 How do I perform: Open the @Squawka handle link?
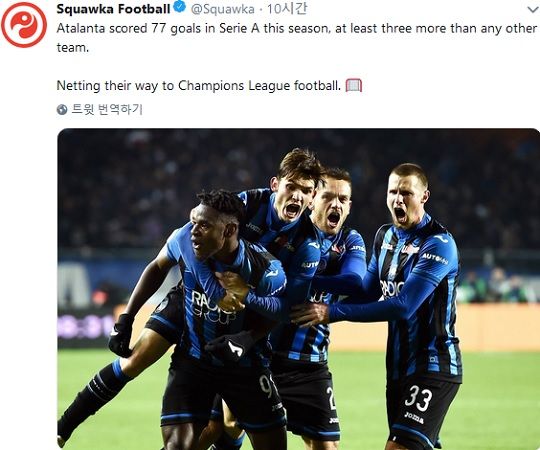tap(223, 9)
